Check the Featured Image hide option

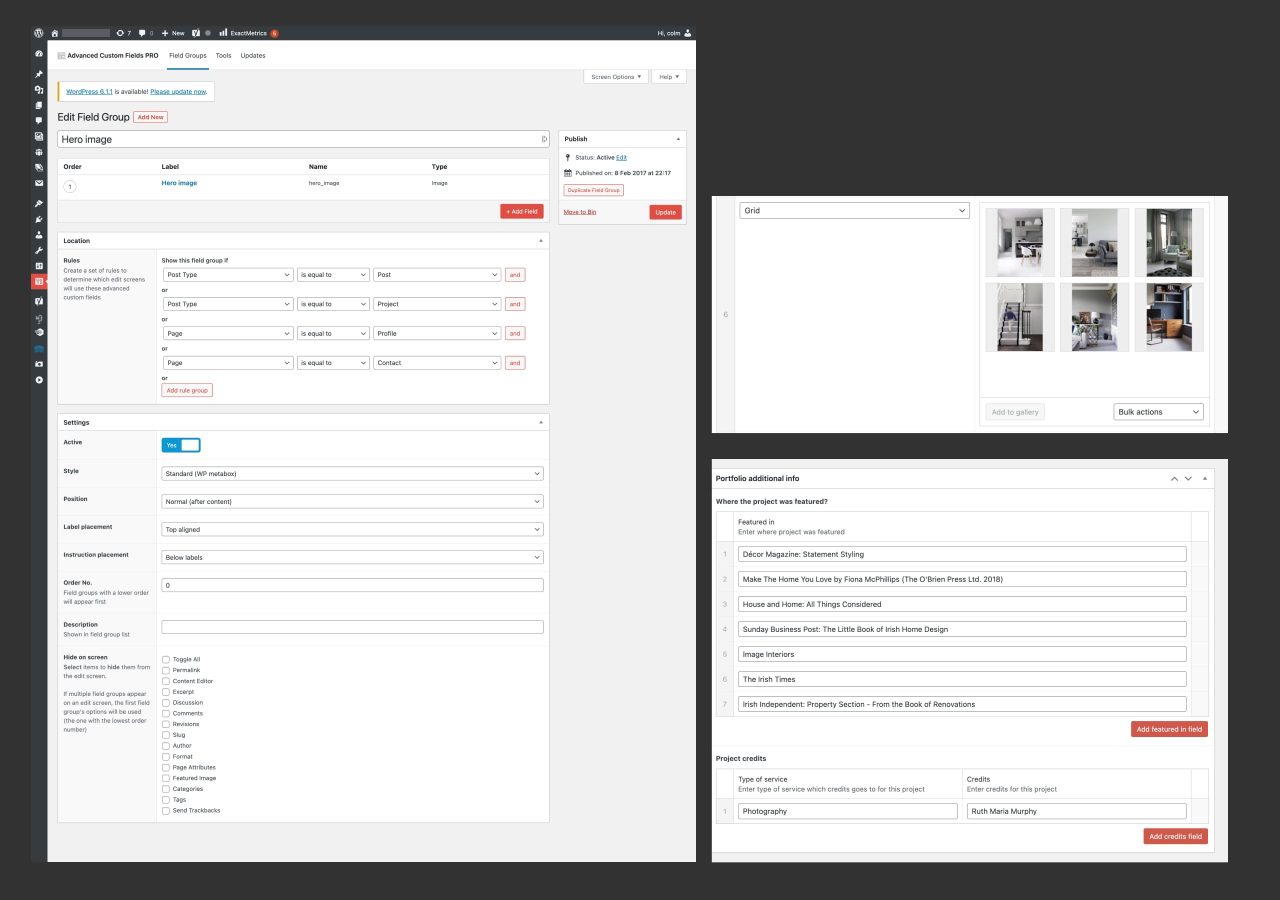(x=166, y=778)
